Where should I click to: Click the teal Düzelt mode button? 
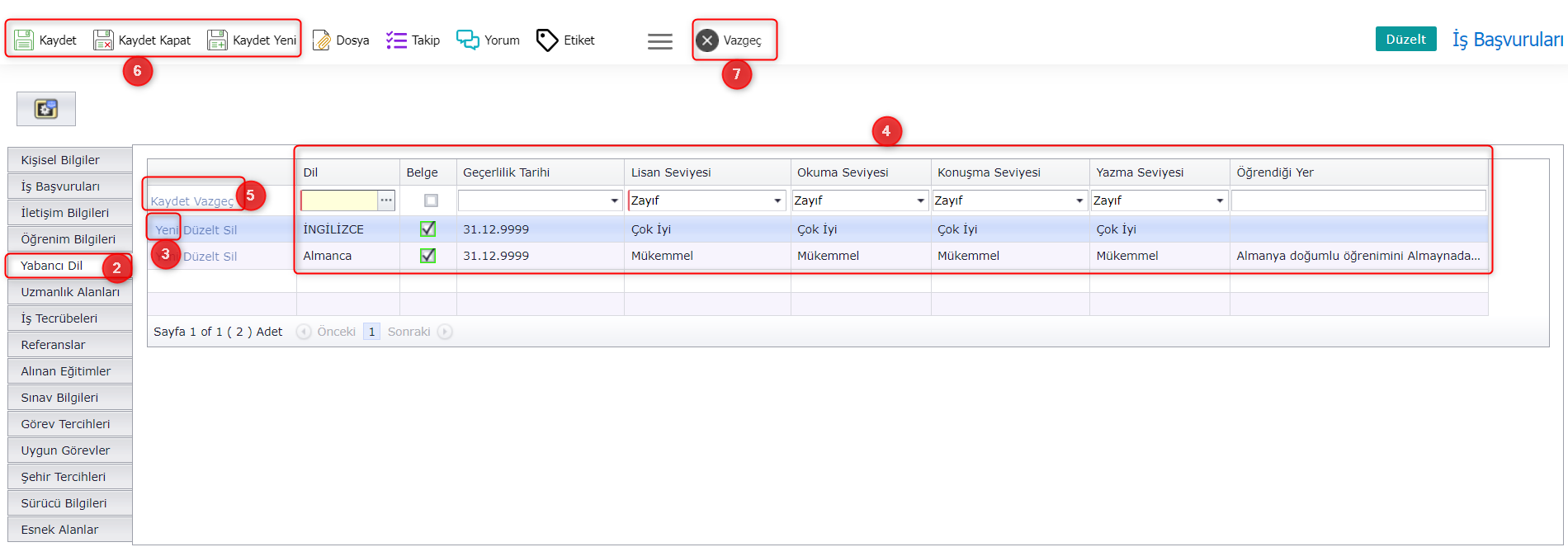[x=1405, y=39]
